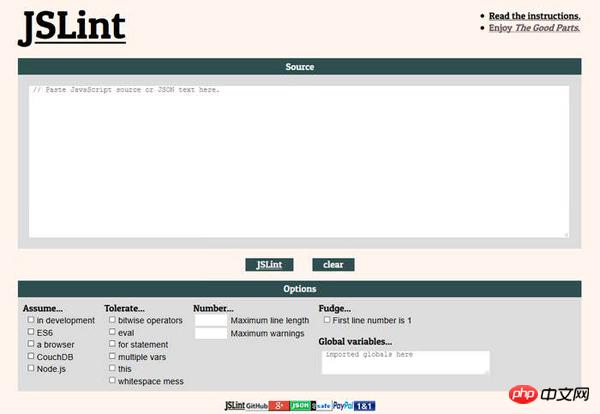The width and height of the screenshot is (600, 414).
Task: Open the GitHub footer badge
Action: point(257,406)
